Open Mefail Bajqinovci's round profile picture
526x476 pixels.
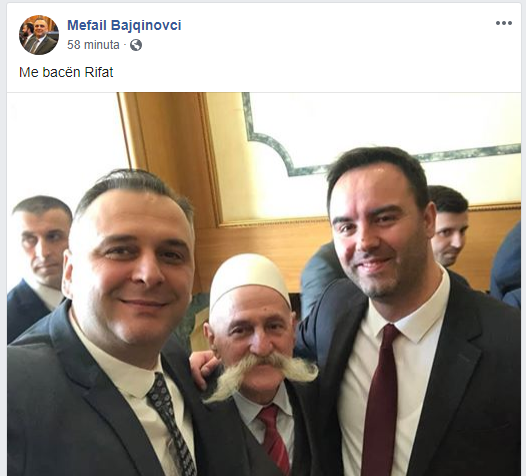pyautogui.click(x=39, y=35)
